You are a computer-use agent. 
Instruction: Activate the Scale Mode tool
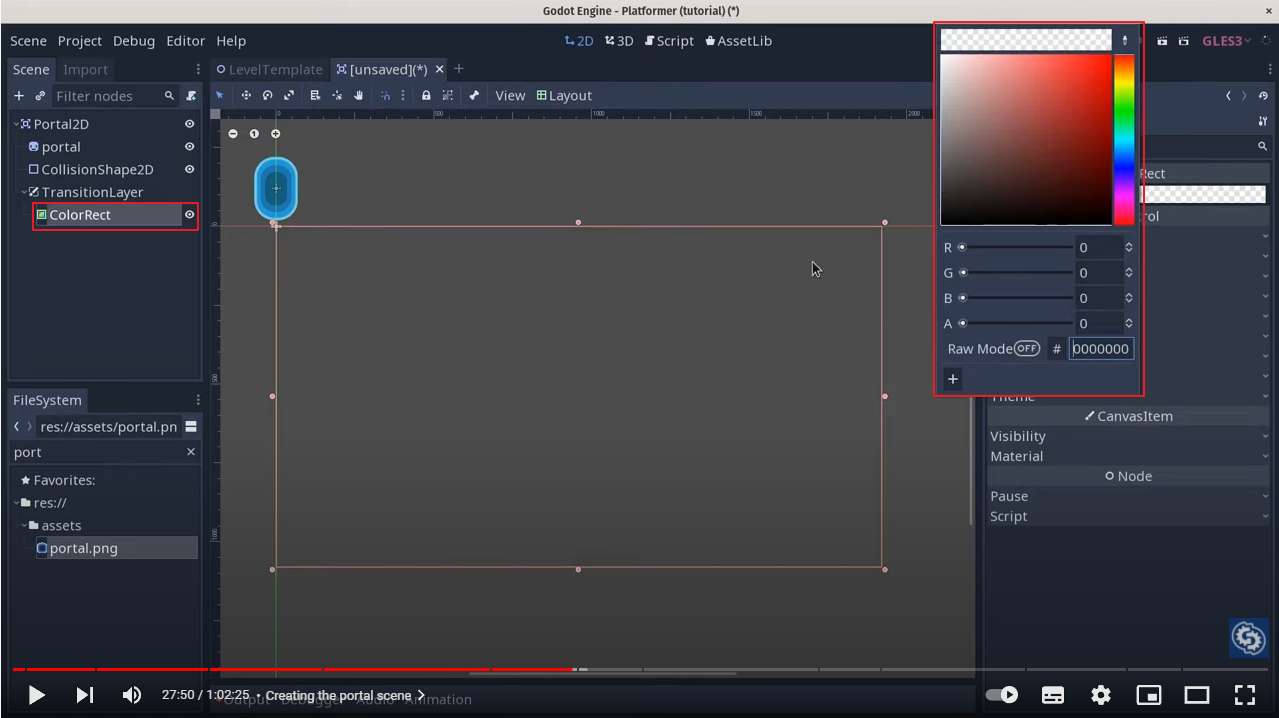[x=289, y=95]
